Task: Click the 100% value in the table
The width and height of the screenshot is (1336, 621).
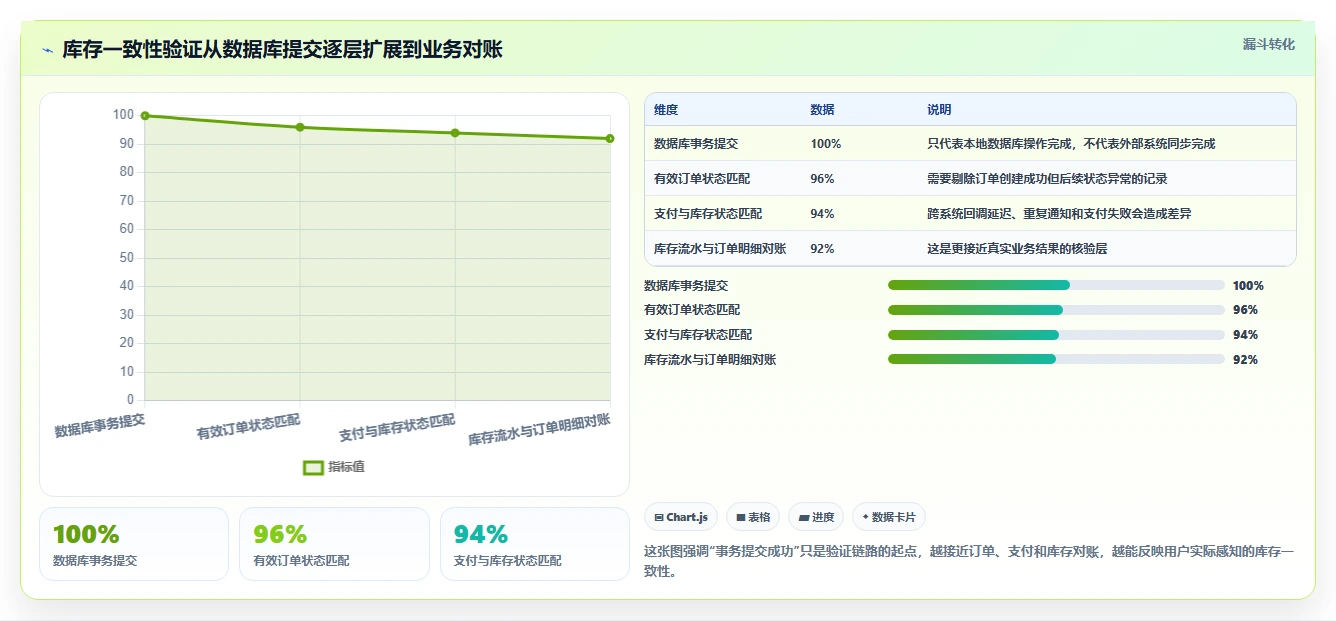Action: (826, 144)
